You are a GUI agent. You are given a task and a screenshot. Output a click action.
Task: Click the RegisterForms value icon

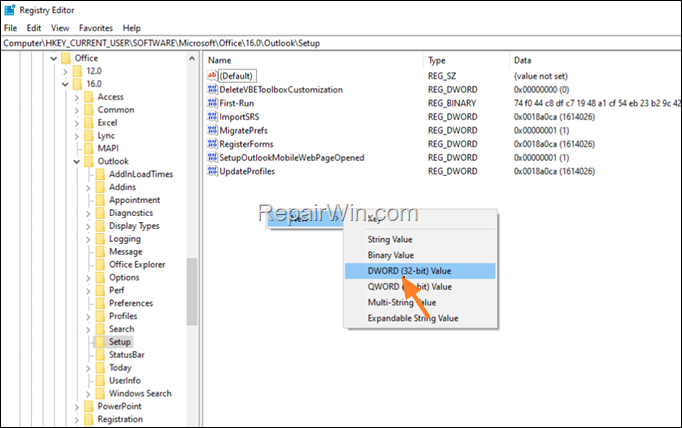pos(212,144)
